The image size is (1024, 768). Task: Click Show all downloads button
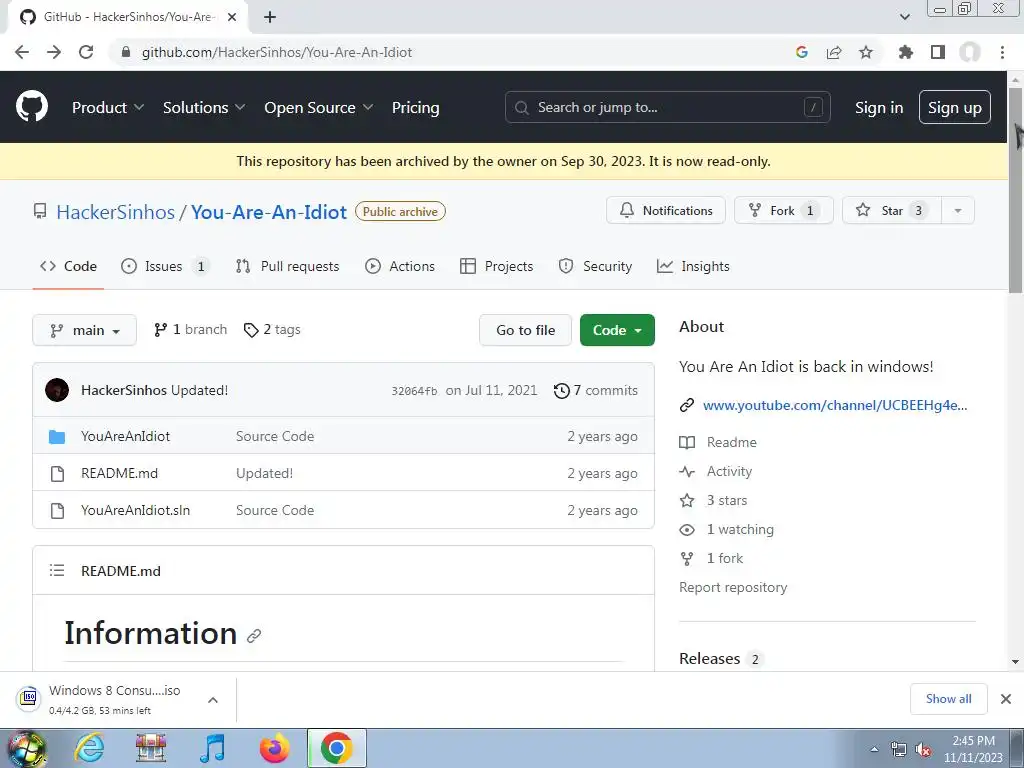[x=948, y=699]
